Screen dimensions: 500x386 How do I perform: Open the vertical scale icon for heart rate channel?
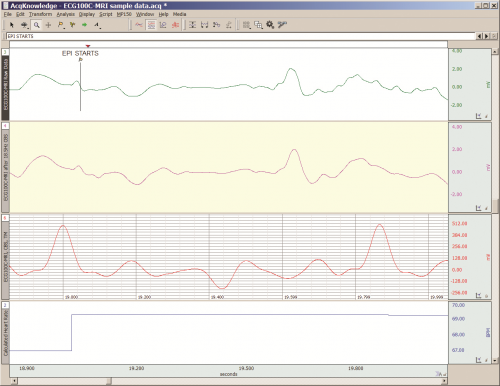click(478, 360)
